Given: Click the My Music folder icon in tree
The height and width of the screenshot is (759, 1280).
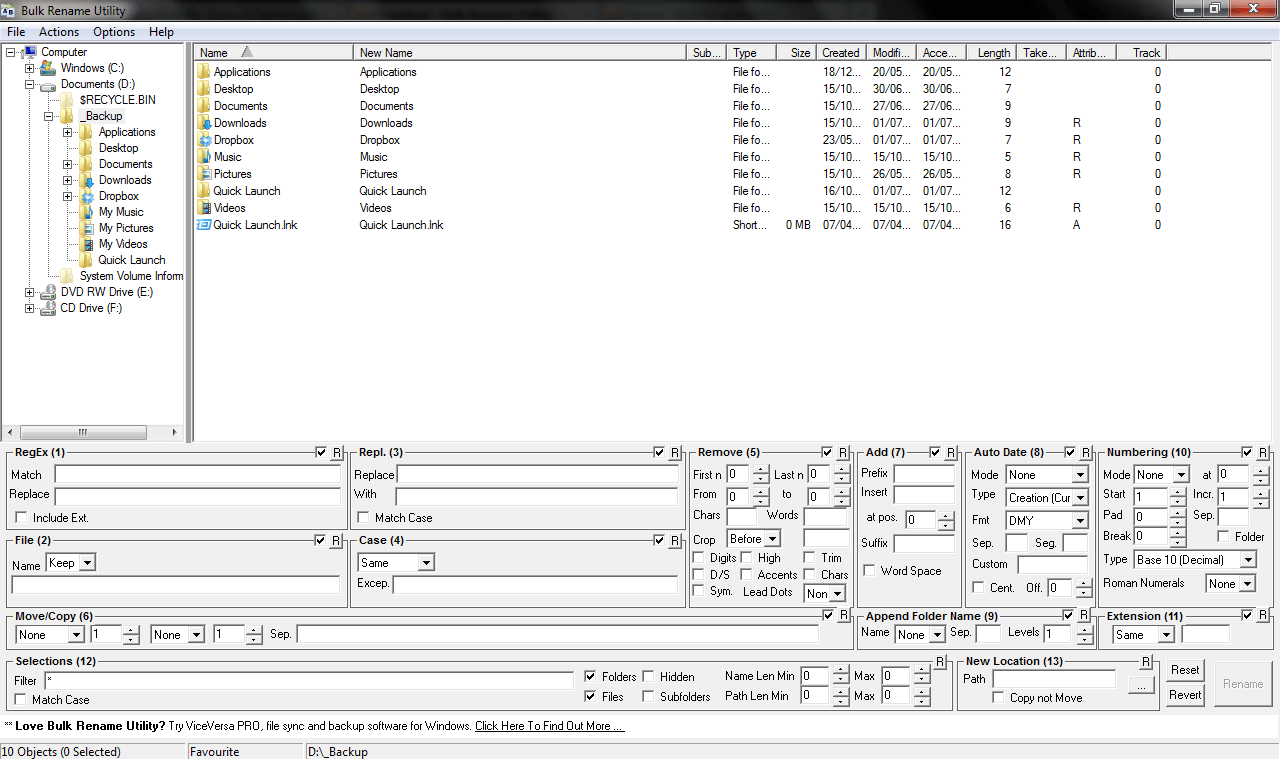Looking at the screenshot, I should [x=87, y=212].
